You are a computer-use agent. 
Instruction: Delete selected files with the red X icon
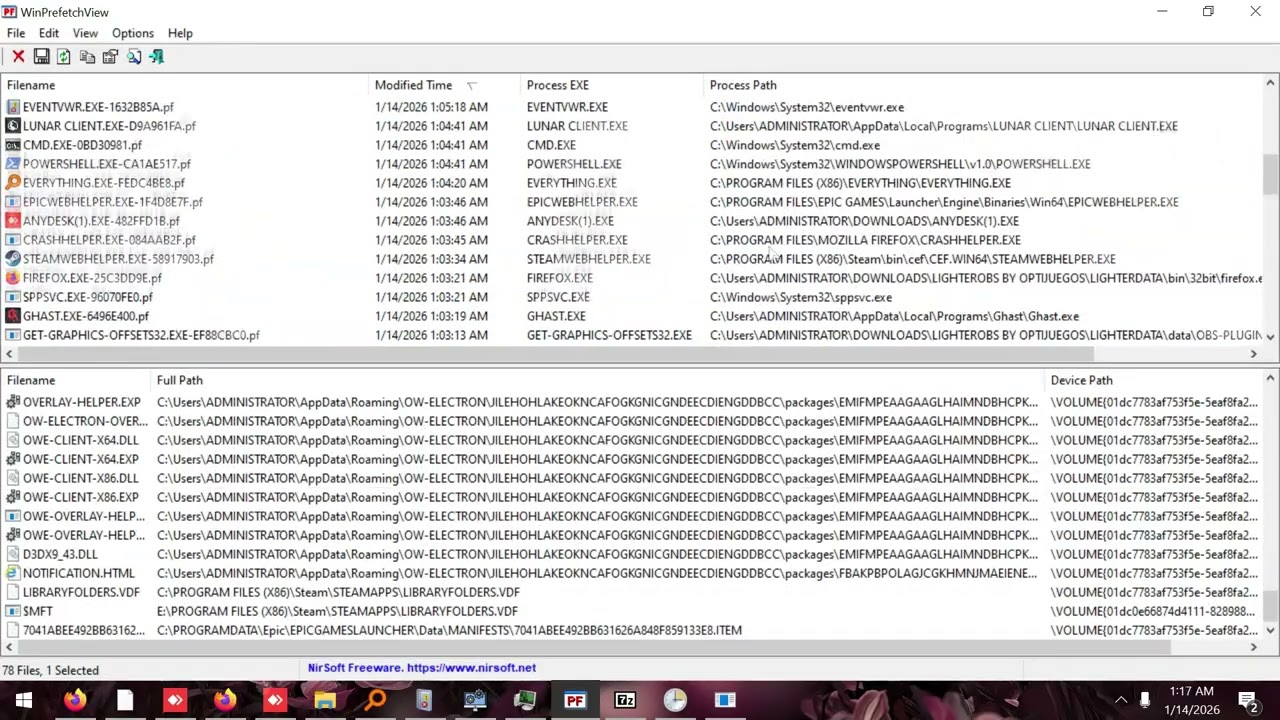coord(18,57)
